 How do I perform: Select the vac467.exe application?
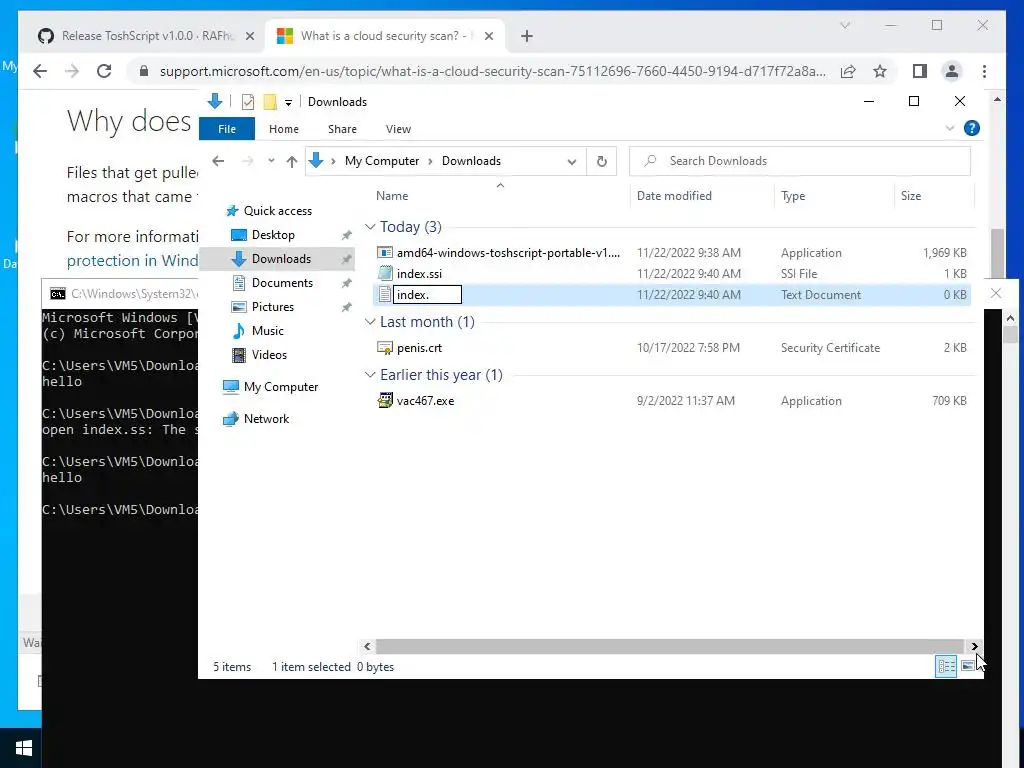point(672,401)
